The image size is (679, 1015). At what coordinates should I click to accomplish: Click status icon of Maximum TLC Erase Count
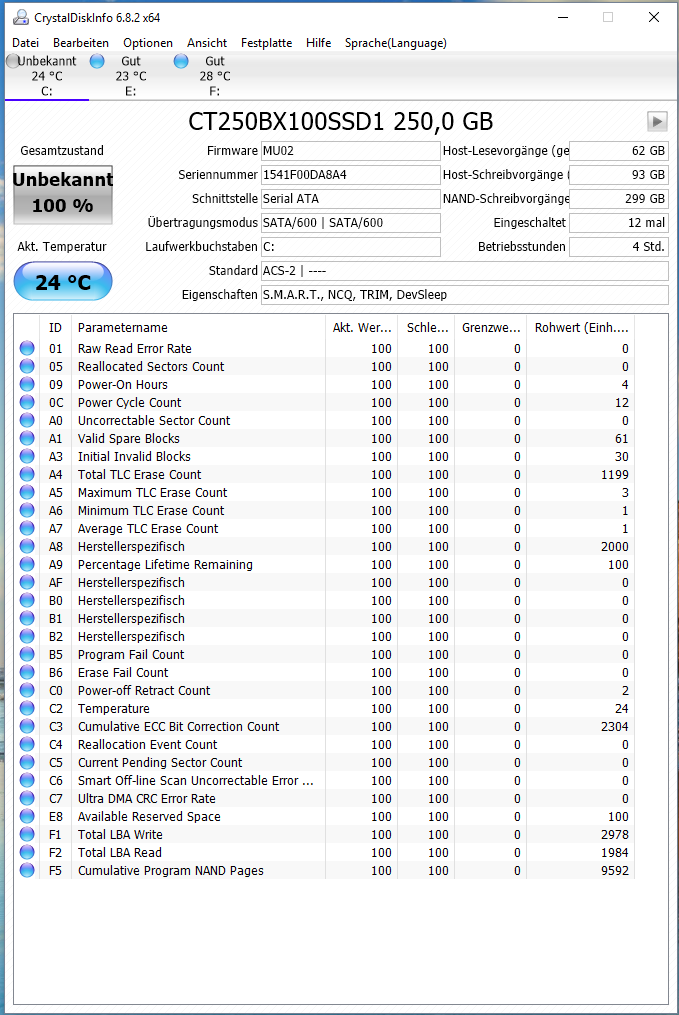pos(27,493)
